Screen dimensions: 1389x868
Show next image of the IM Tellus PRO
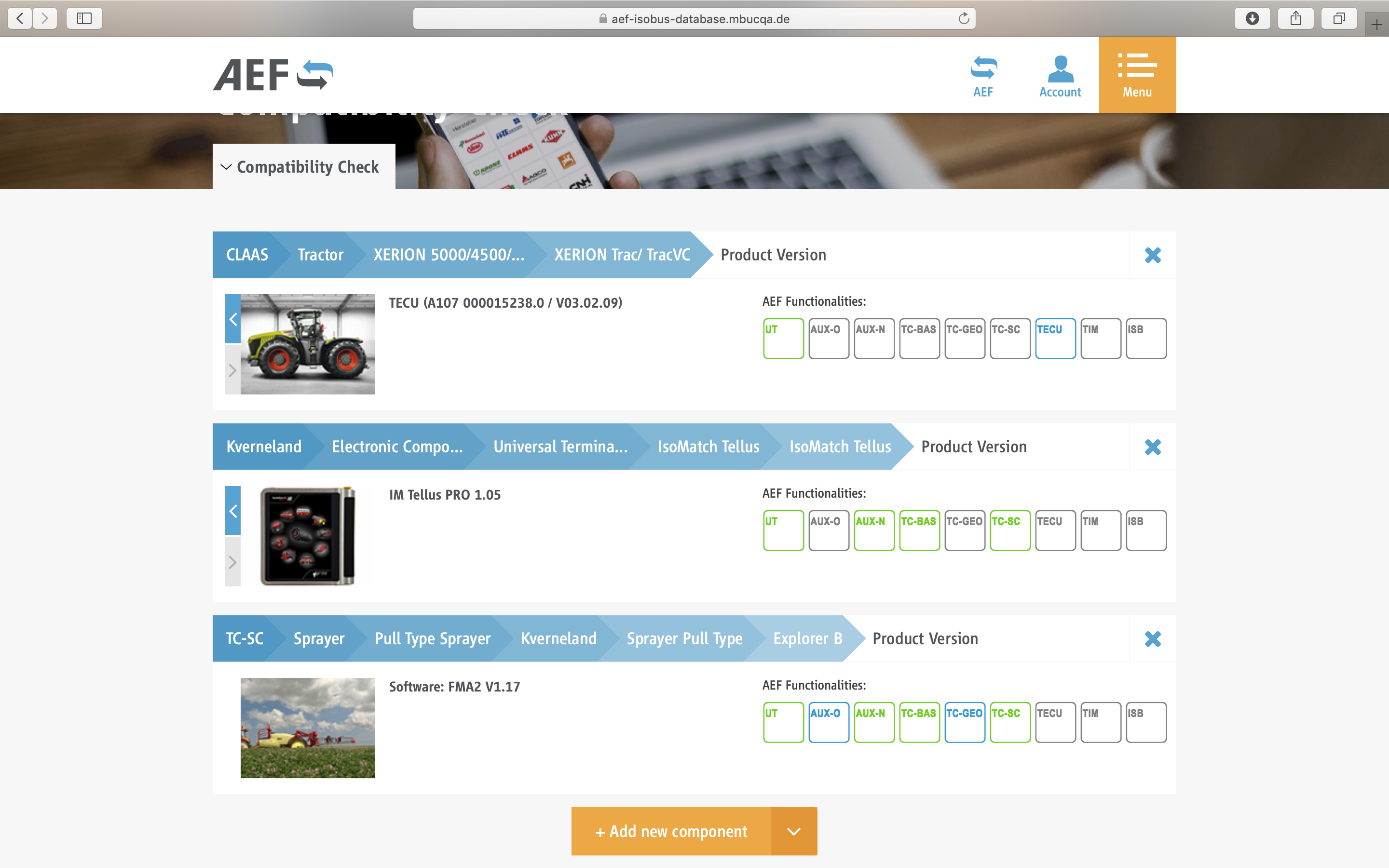(232, 561)
